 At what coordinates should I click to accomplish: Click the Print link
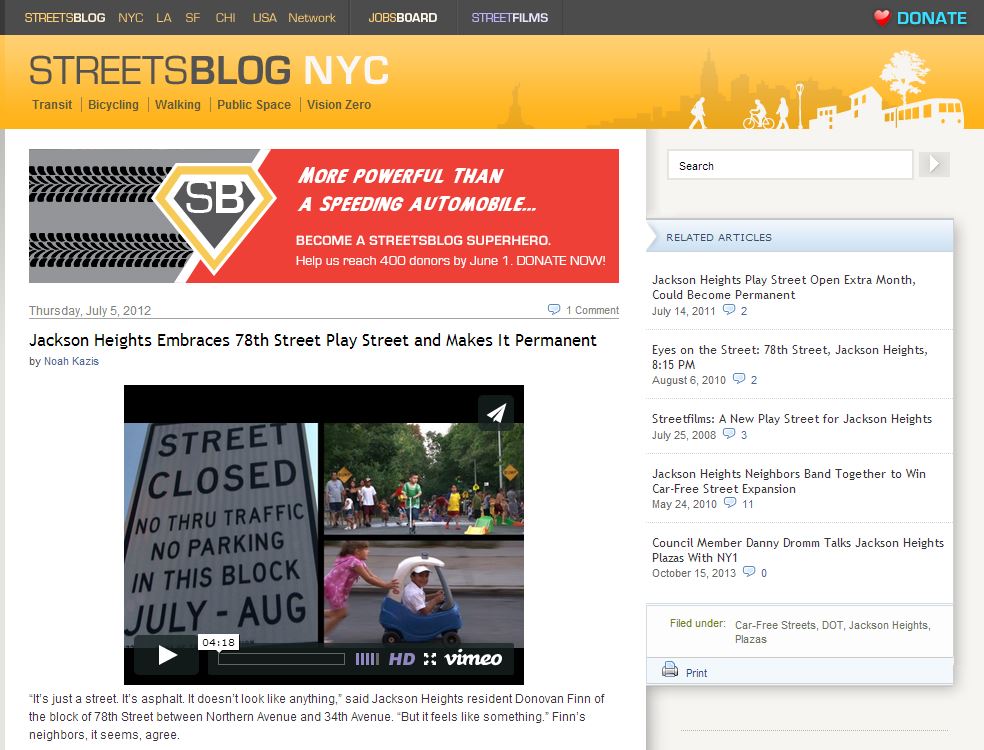click(x=696, y=673)
